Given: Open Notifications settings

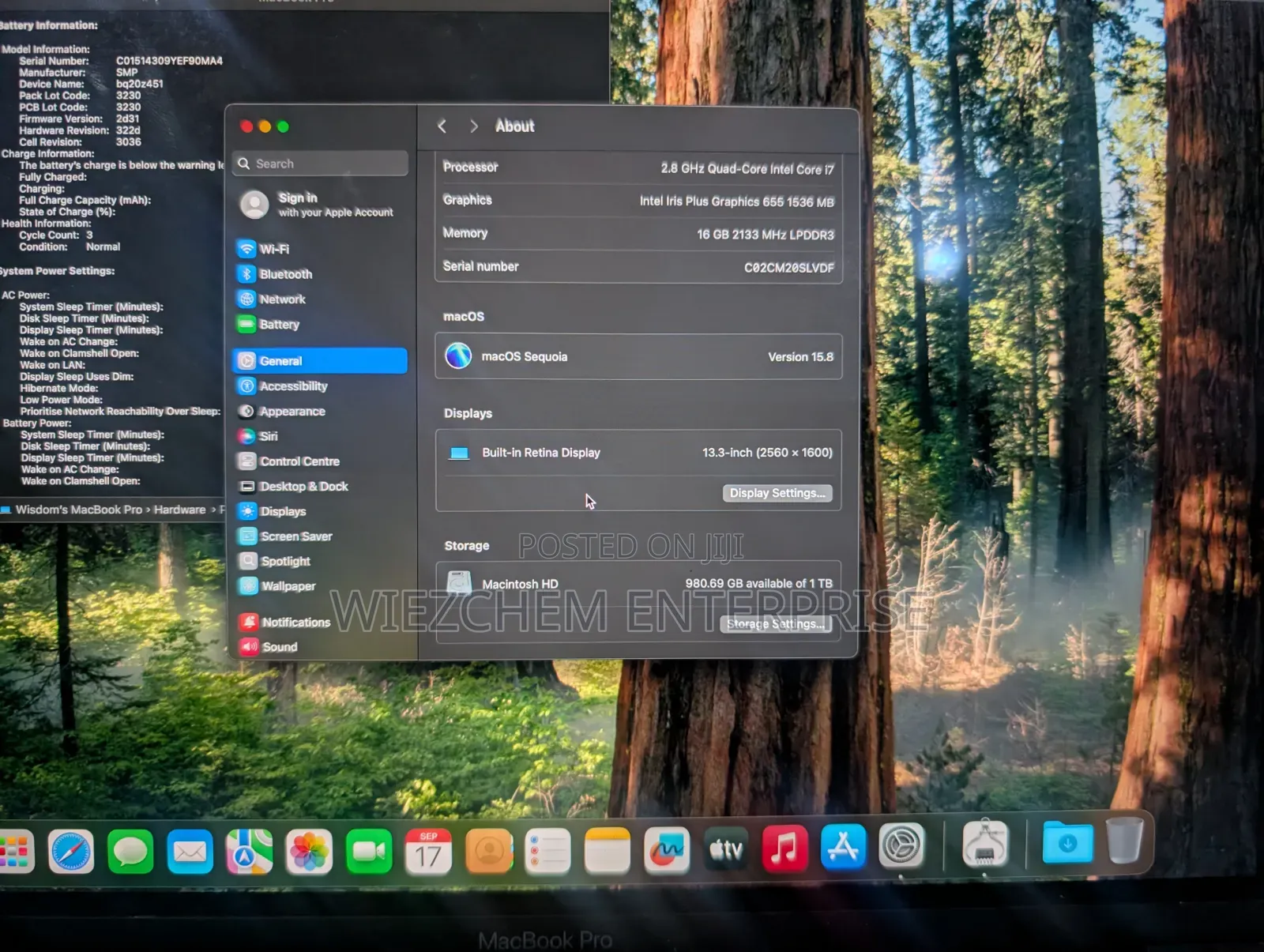Looking at the screenshot, I should pyautogui.click(x=320, y=623).
